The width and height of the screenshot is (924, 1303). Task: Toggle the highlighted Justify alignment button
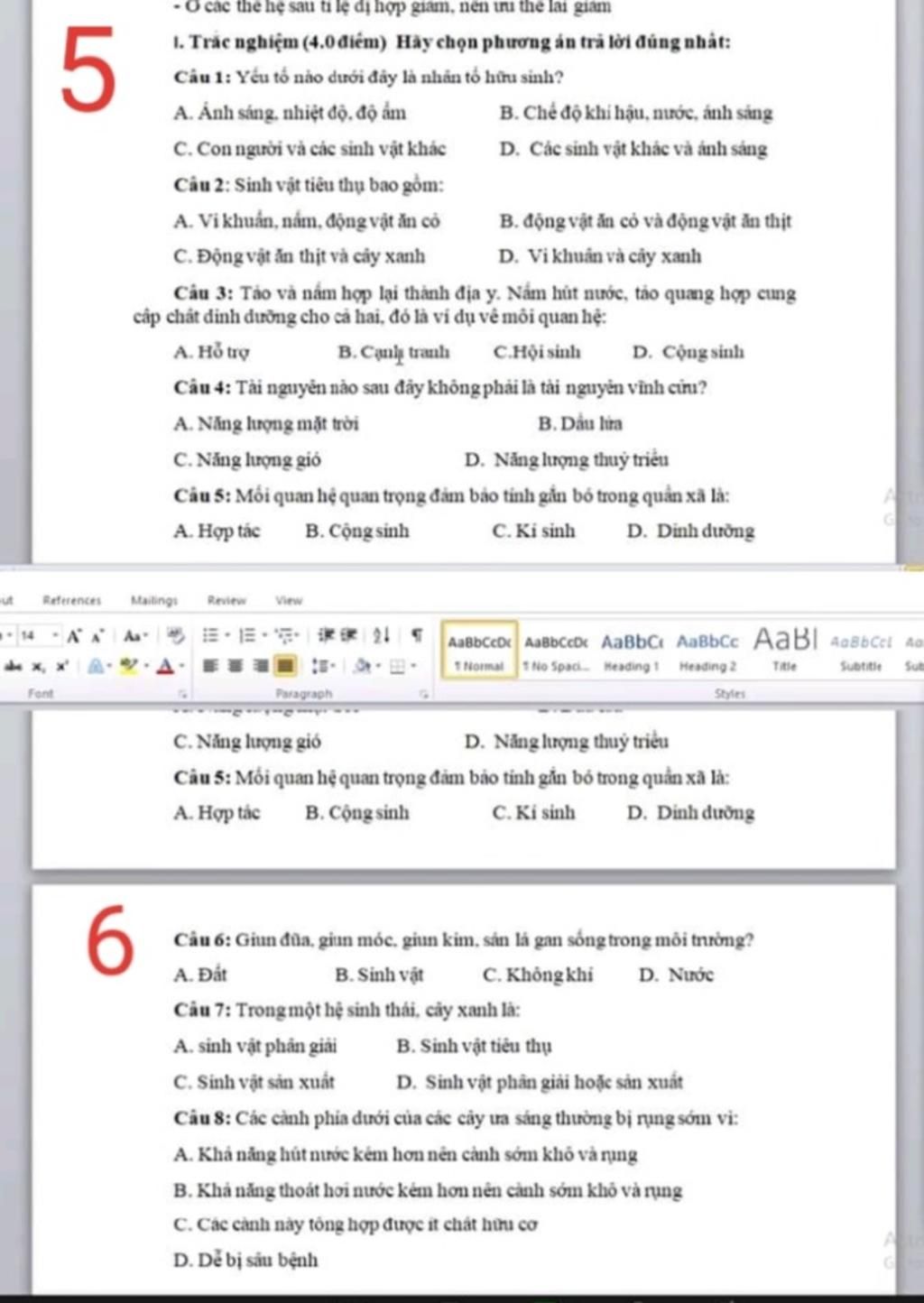(285, 666)
